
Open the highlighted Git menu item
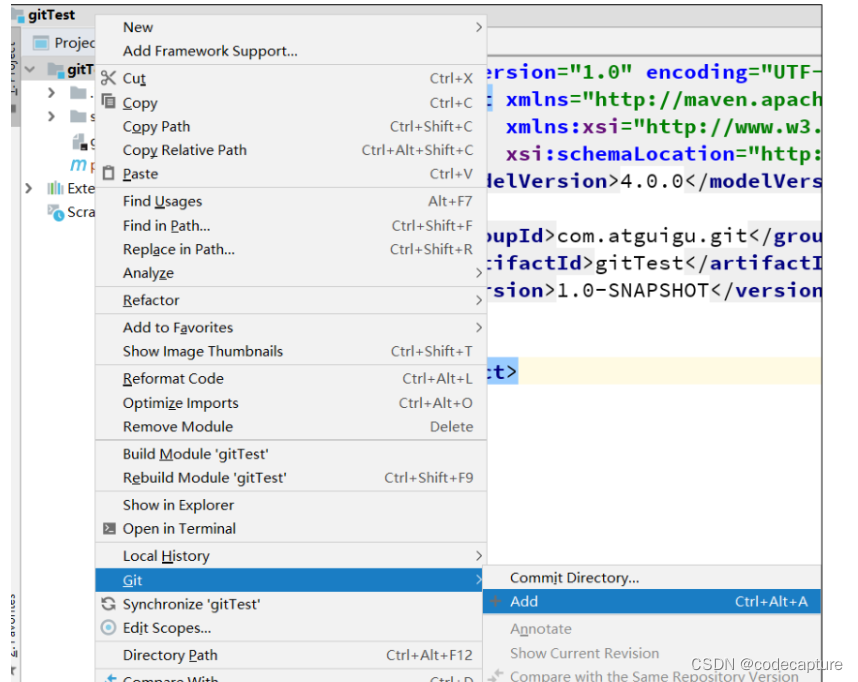289,580
